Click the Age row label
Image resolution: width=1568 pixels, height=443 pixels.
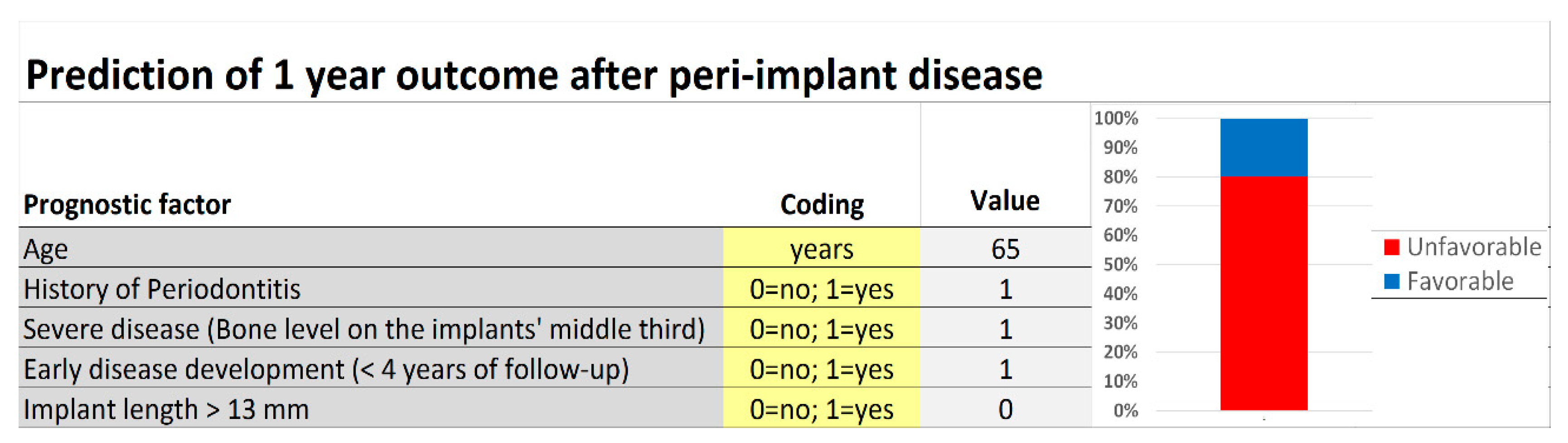46,249
